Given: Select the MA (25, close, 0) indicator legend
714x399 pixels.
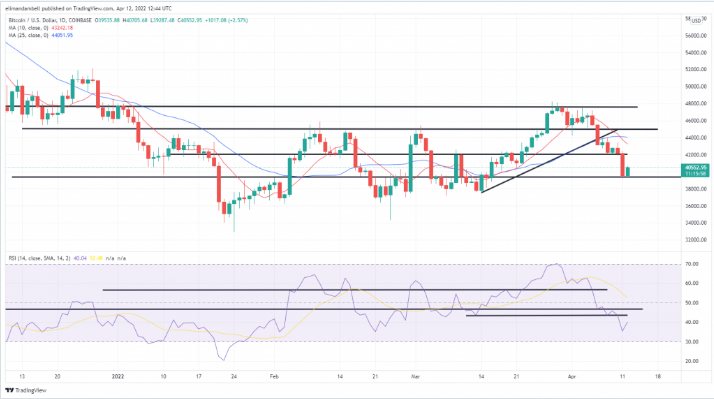Looking at the screenshot, I should 28,35.
